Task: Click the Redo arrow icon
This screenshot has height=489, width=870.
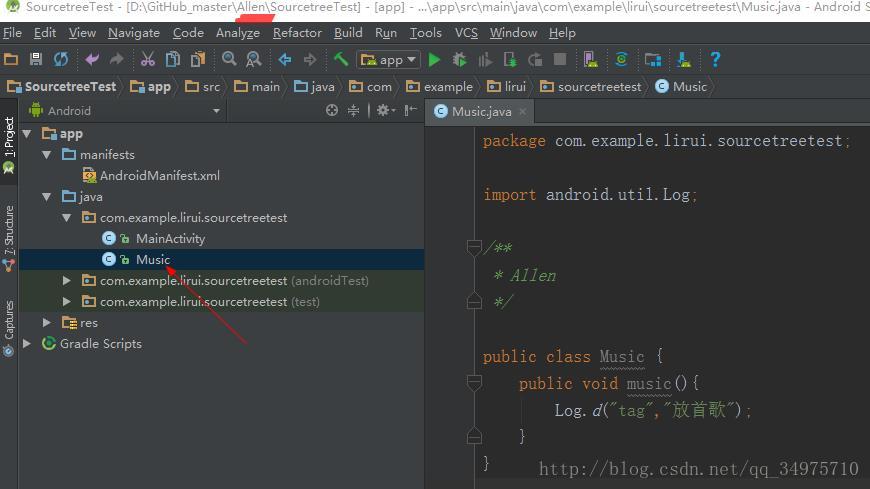Action: click(117, 59)
